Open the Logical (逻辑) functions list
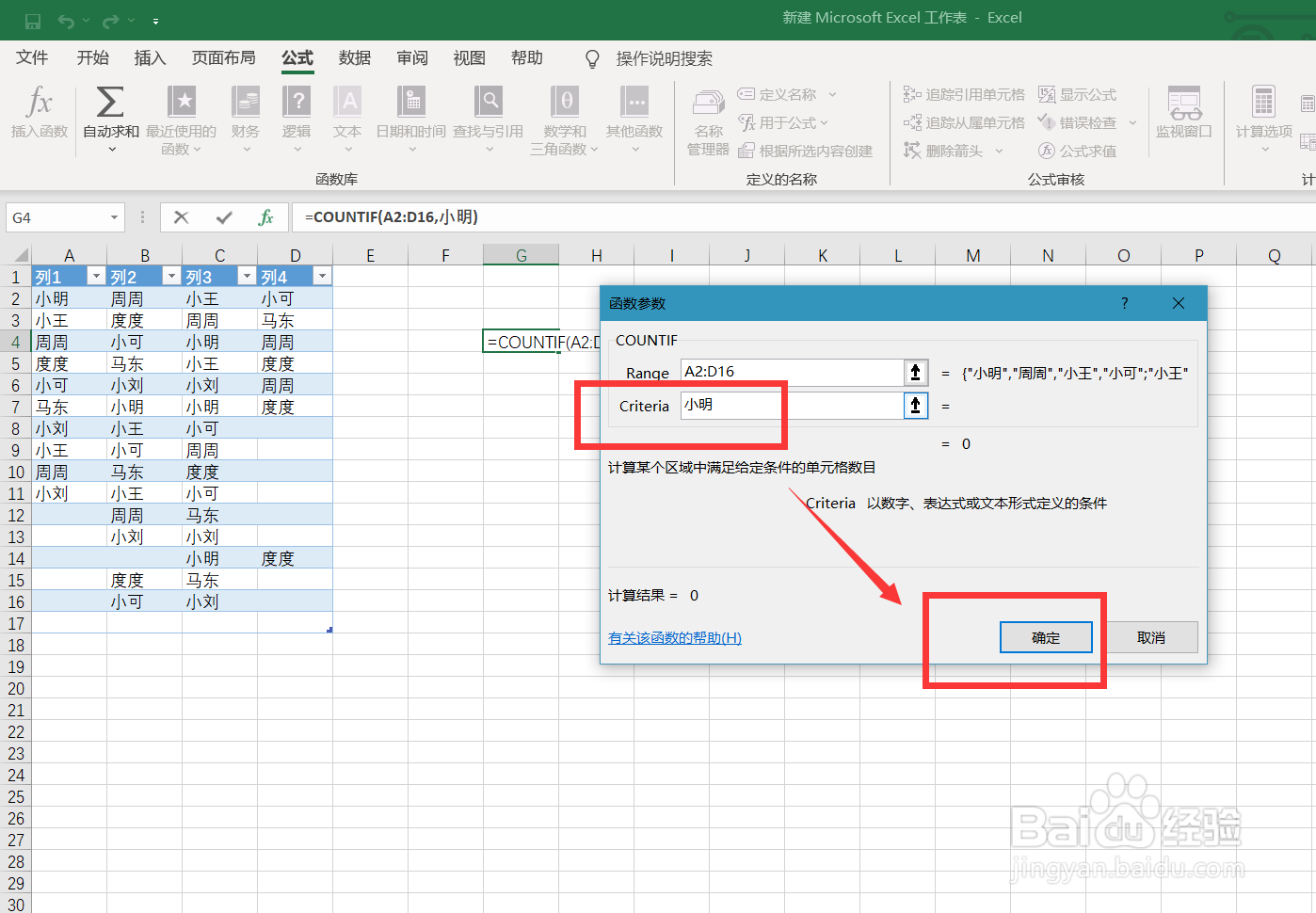1316x913 pixels. click(x=297, y=119)
